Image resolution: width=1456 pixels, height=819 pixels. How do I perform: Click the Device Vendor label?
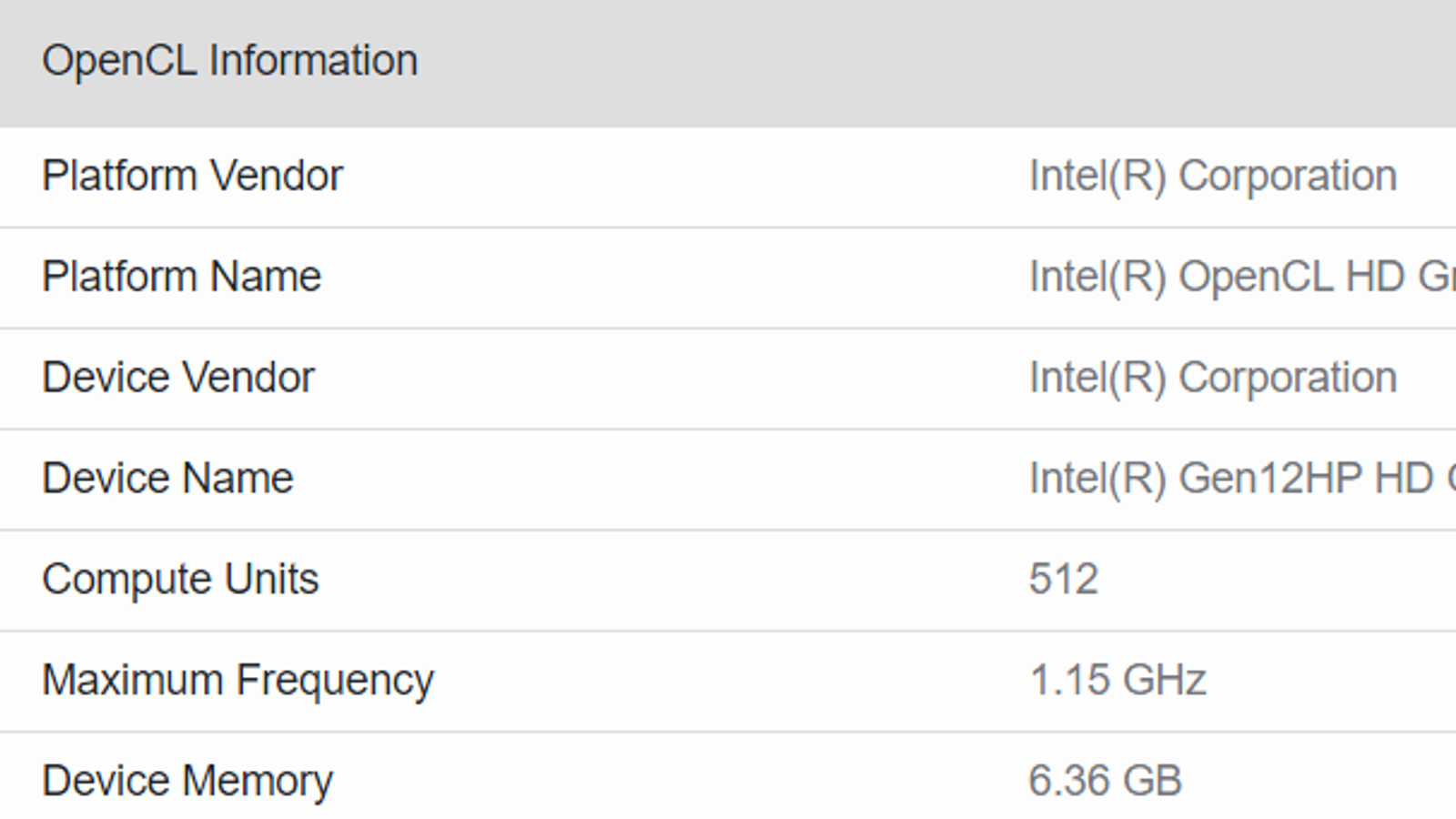(177, 378)
